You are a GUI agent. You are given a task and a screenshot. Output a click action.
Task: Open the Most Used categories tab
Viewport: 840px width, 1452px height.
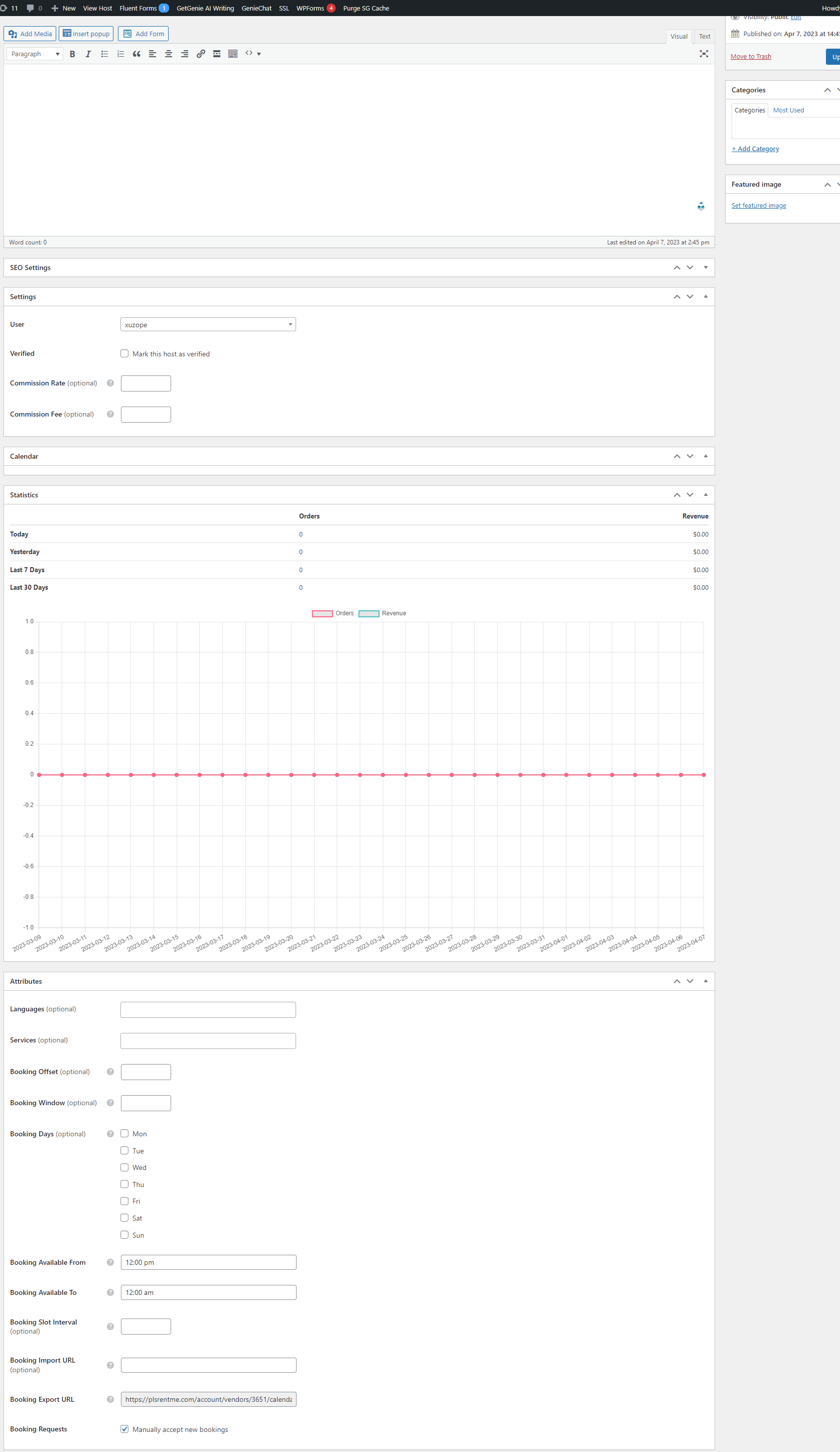coord(788,110)
